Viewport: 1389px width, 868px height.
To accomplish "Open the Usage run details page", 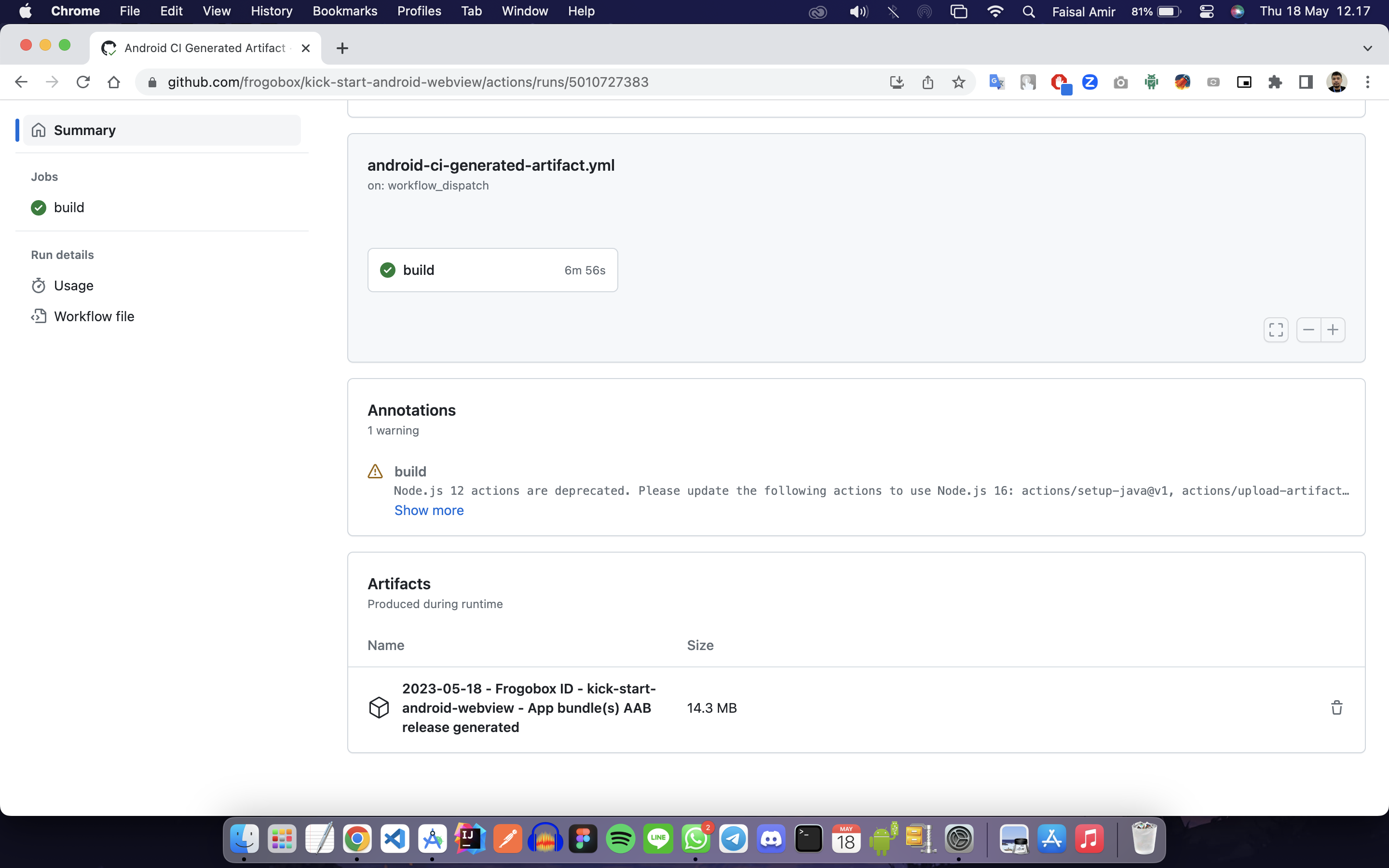I will (73, 285).
